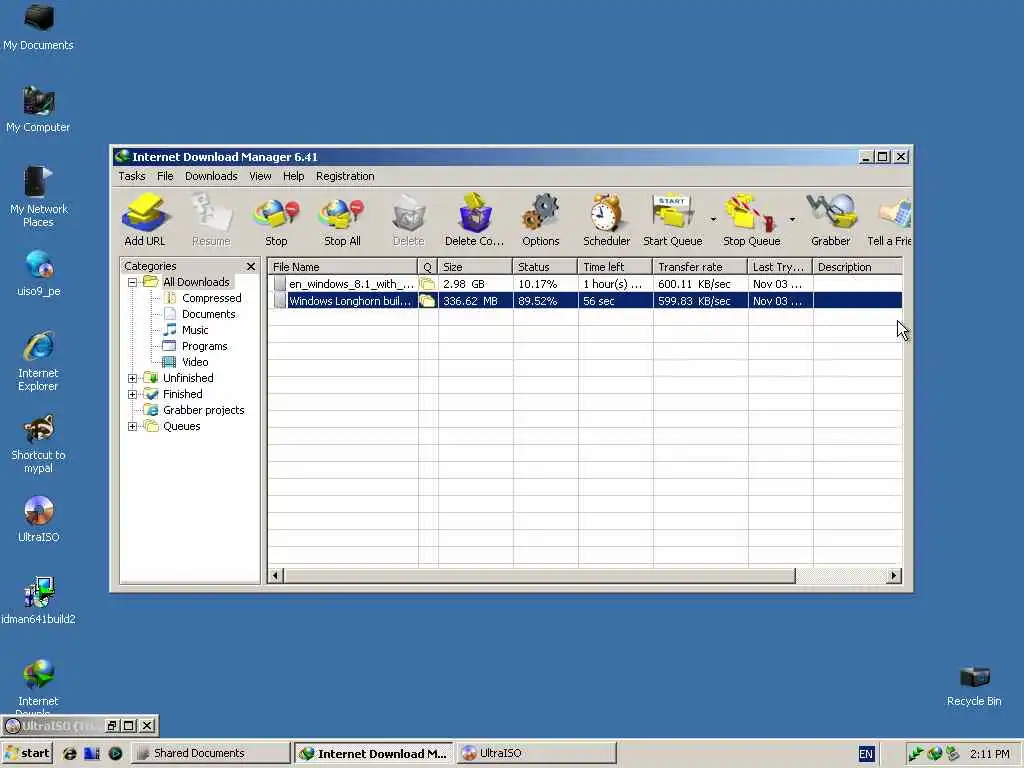Switch to the UltraISO taskbar button

click(x=536, y=753)
